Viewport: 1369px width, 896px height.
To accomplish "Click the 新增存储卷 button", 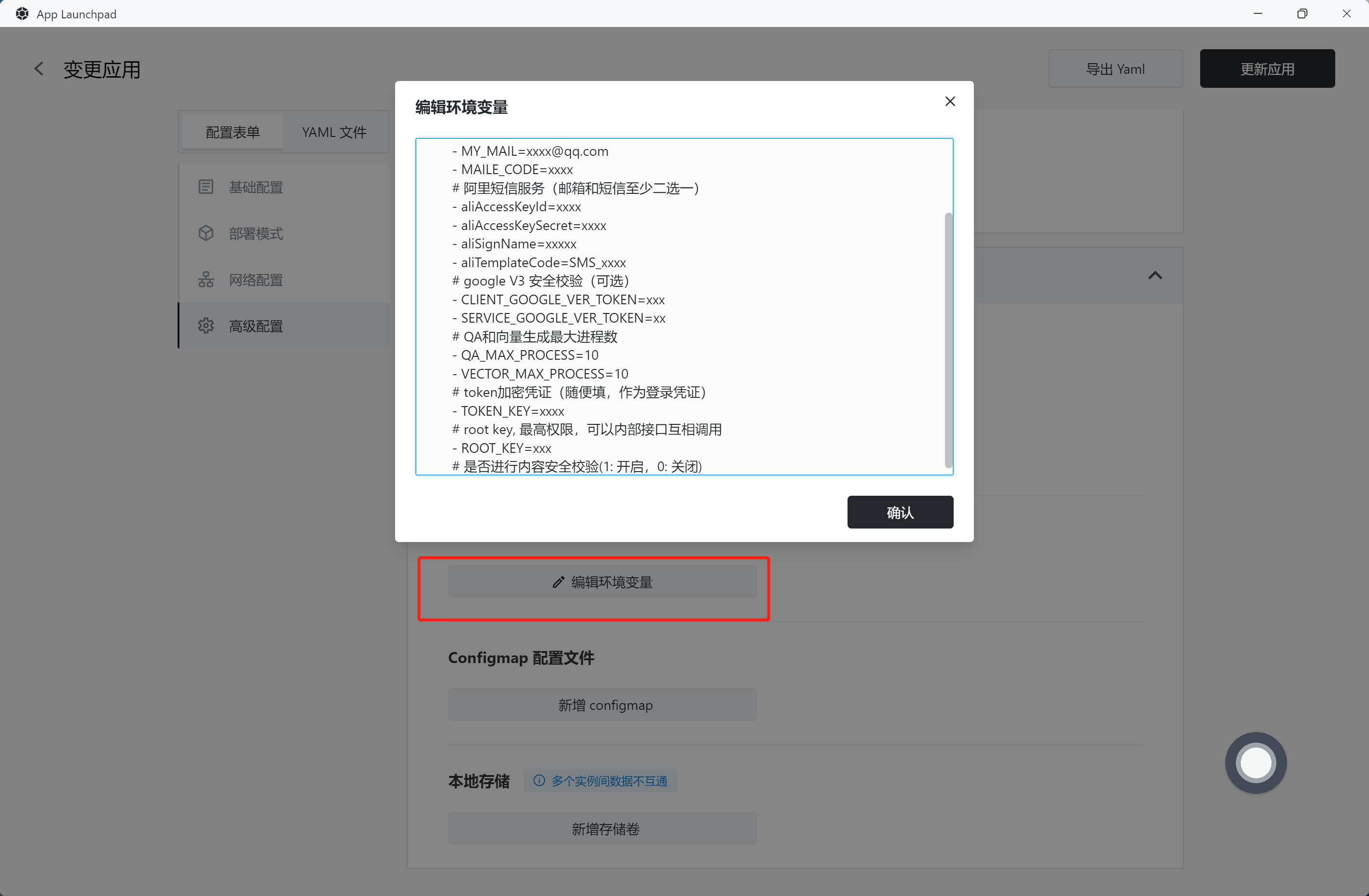I will pyautogui.click(x=602, y=828).
